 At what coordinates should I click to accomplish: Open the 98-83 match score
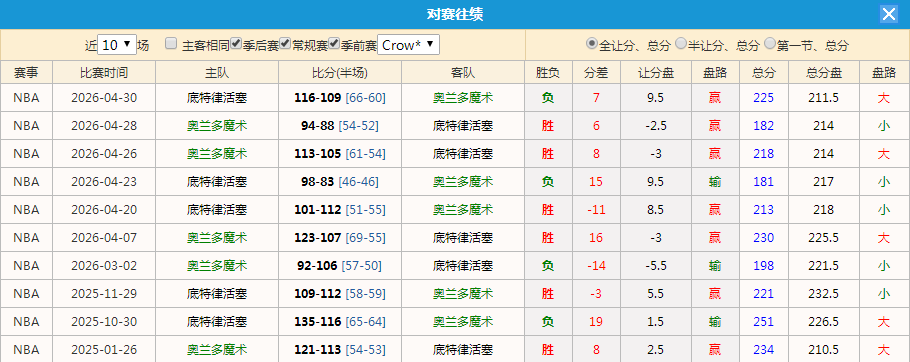(x=317, y=182)
